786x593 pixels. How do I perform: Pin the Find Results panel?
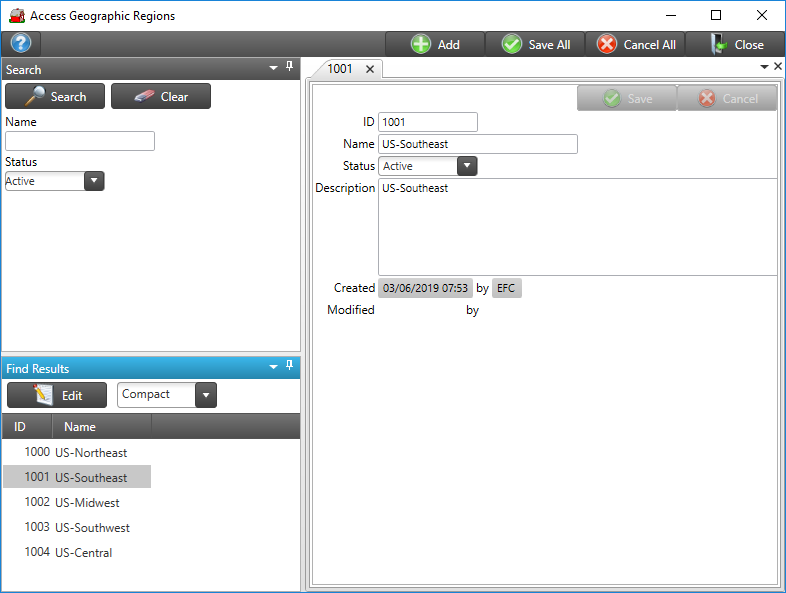[290, 366]
